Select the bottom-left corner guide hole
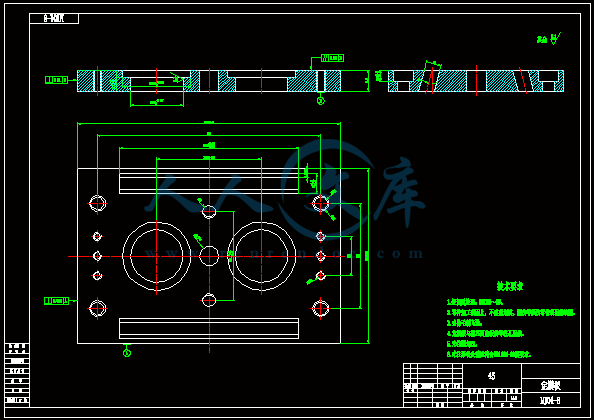 [97, 308]
